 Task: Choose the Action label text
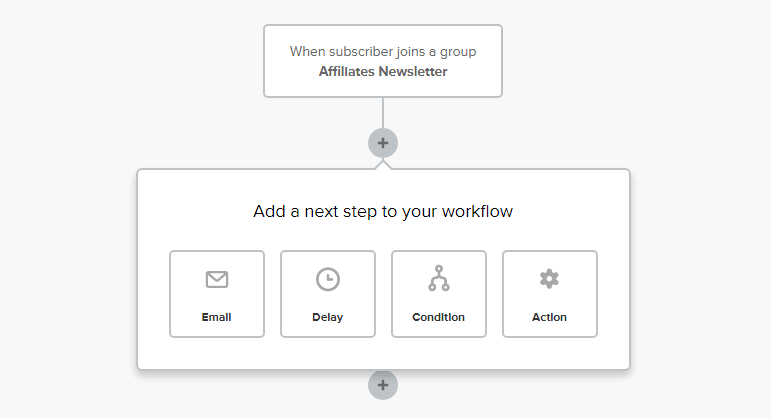coord(549,317)
